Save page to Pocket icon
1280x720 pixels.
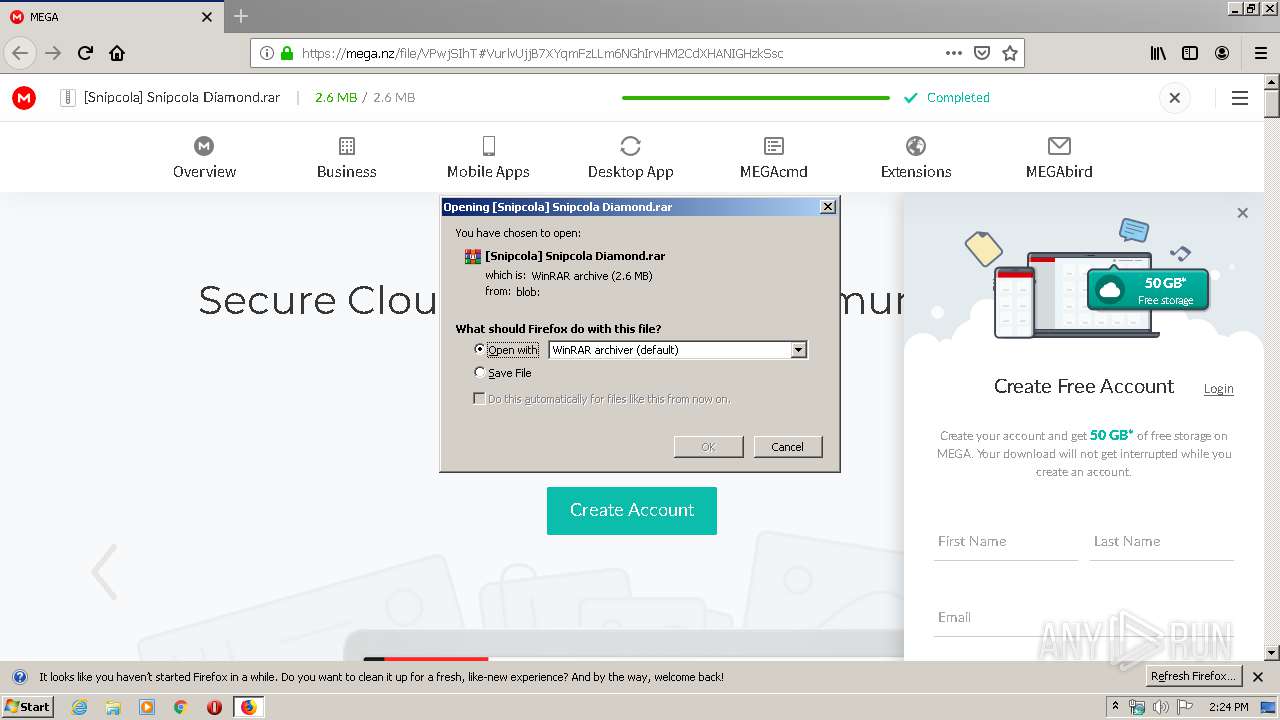point(982,53)
